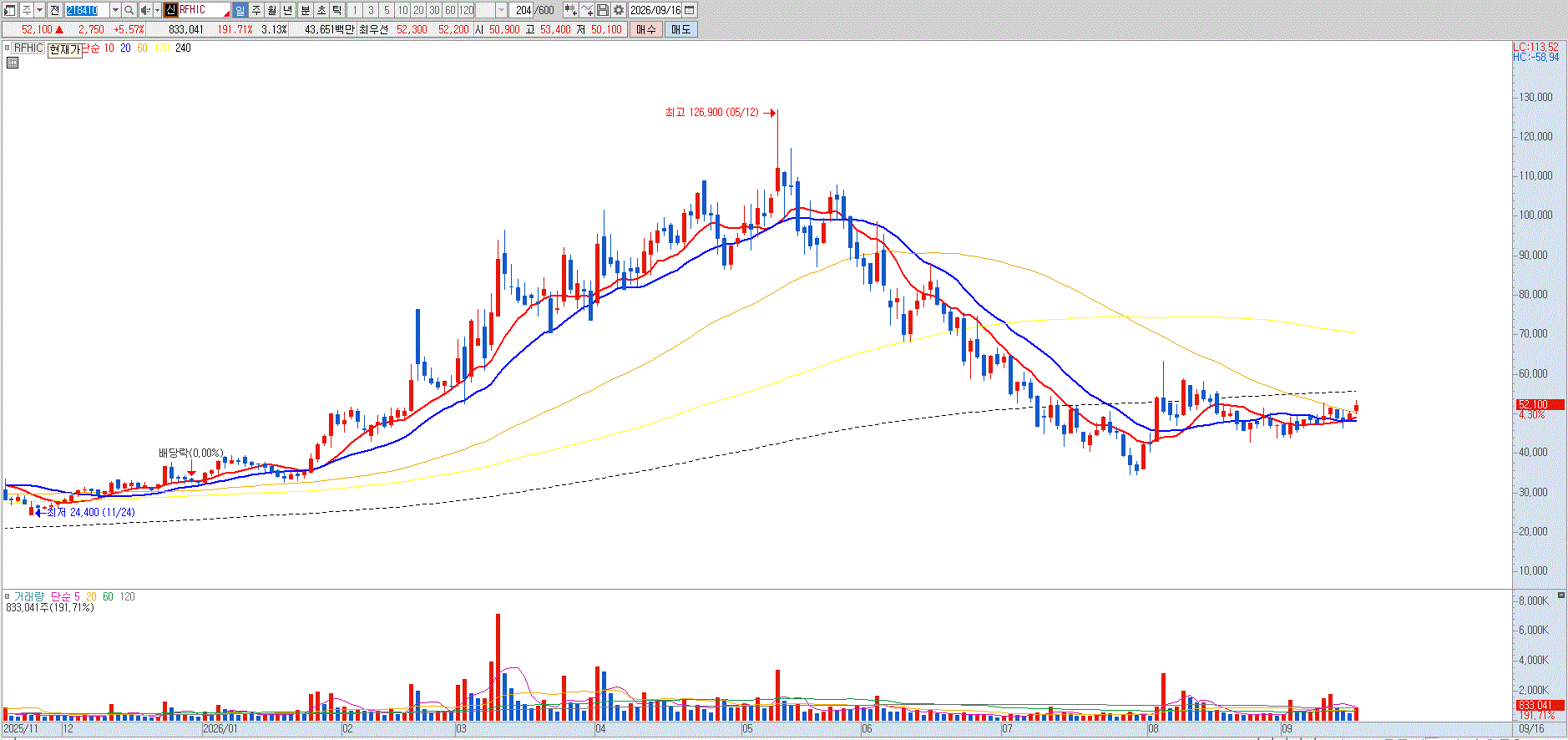1568x740 pixels.
Task: Click small square marker beside 거래량 label
Action: tap(7, 596)
